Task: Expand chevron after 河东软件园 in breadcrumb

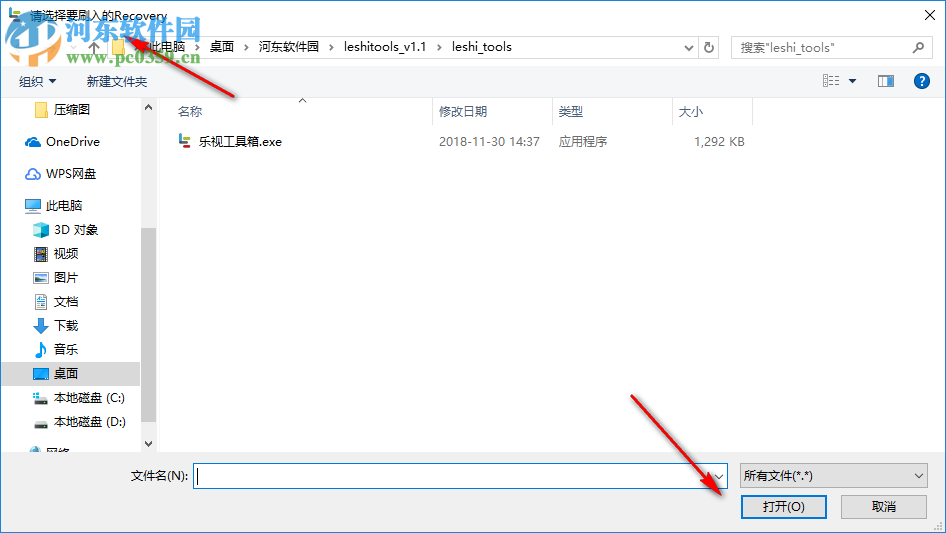Action: tap(331, 47)
